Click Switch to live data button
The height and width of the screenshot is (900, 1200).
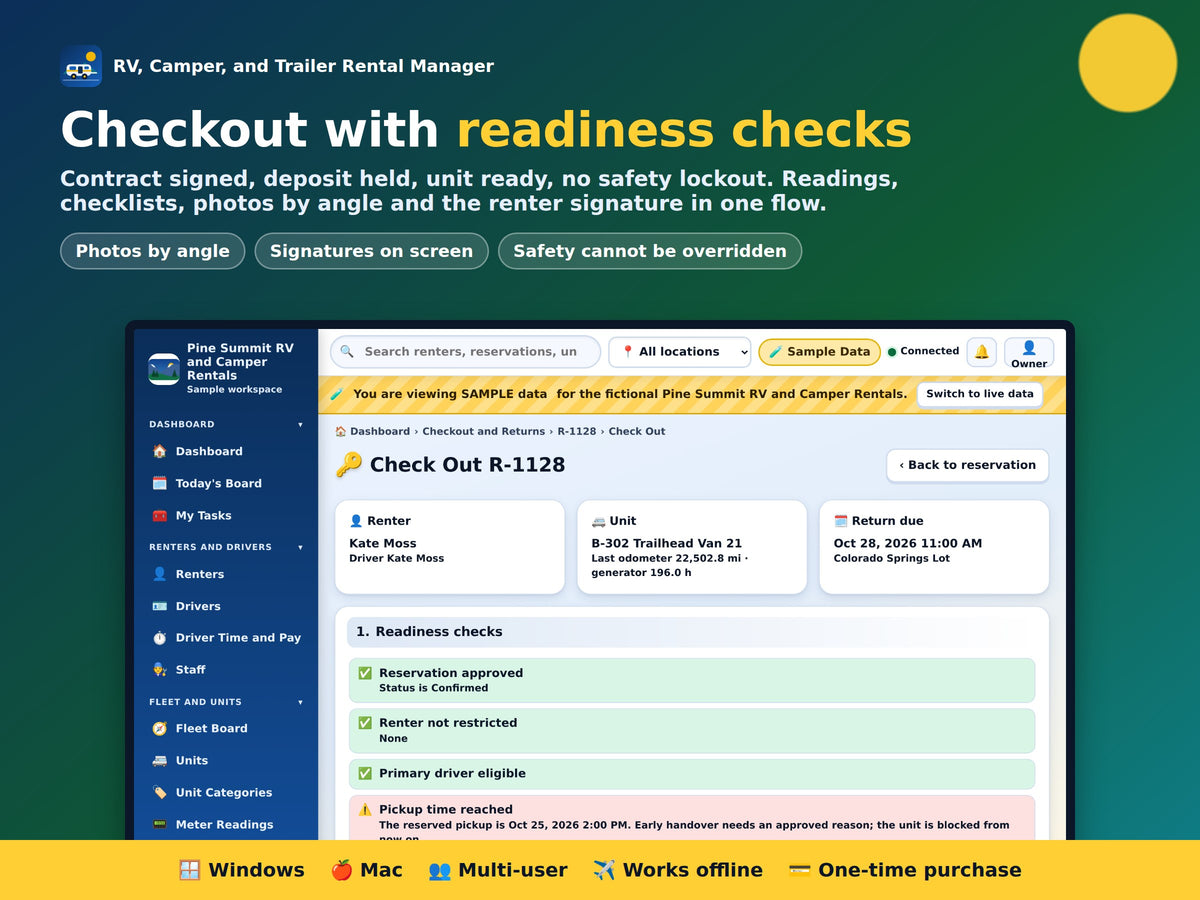(x=979, y=394)
